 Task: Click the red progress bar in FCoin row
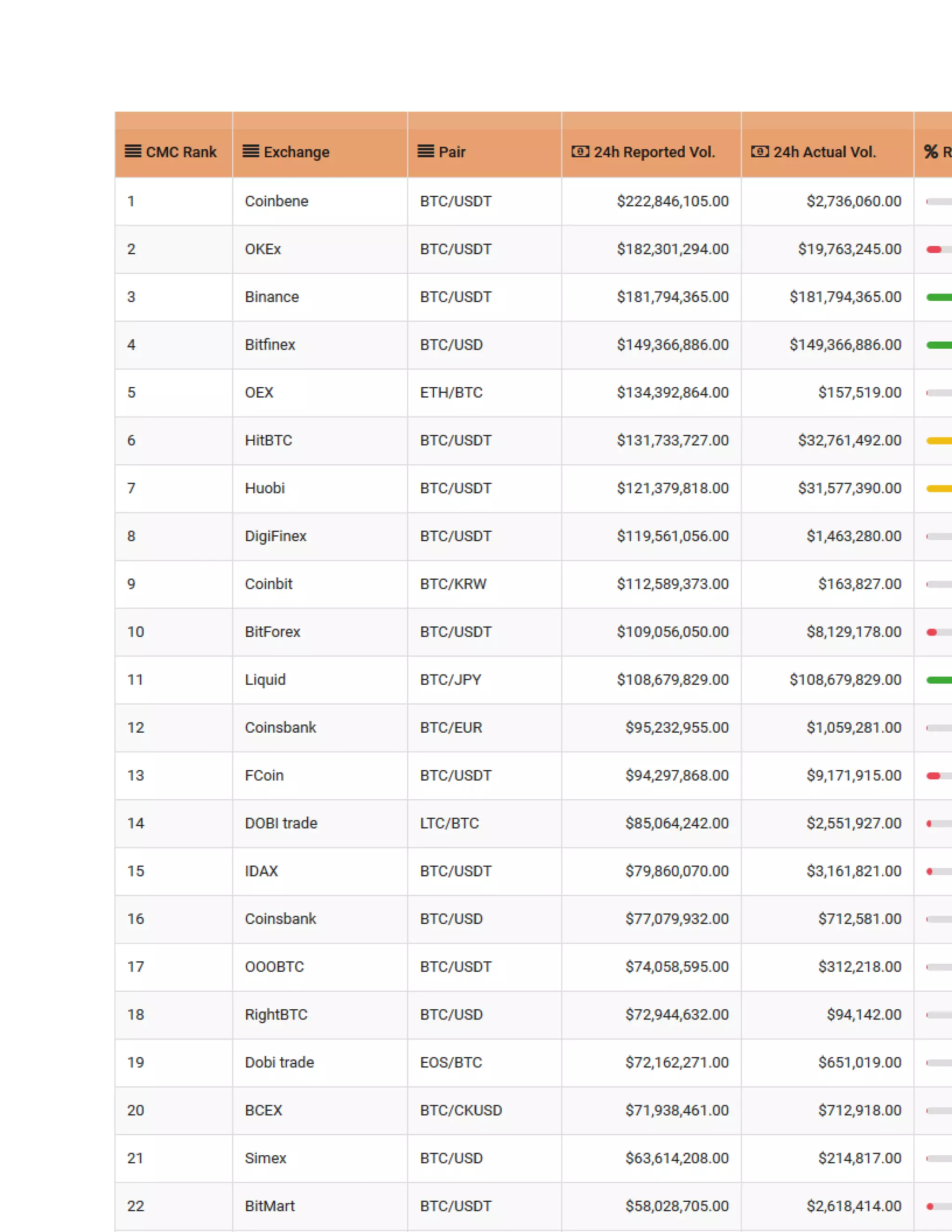(933, 775)
